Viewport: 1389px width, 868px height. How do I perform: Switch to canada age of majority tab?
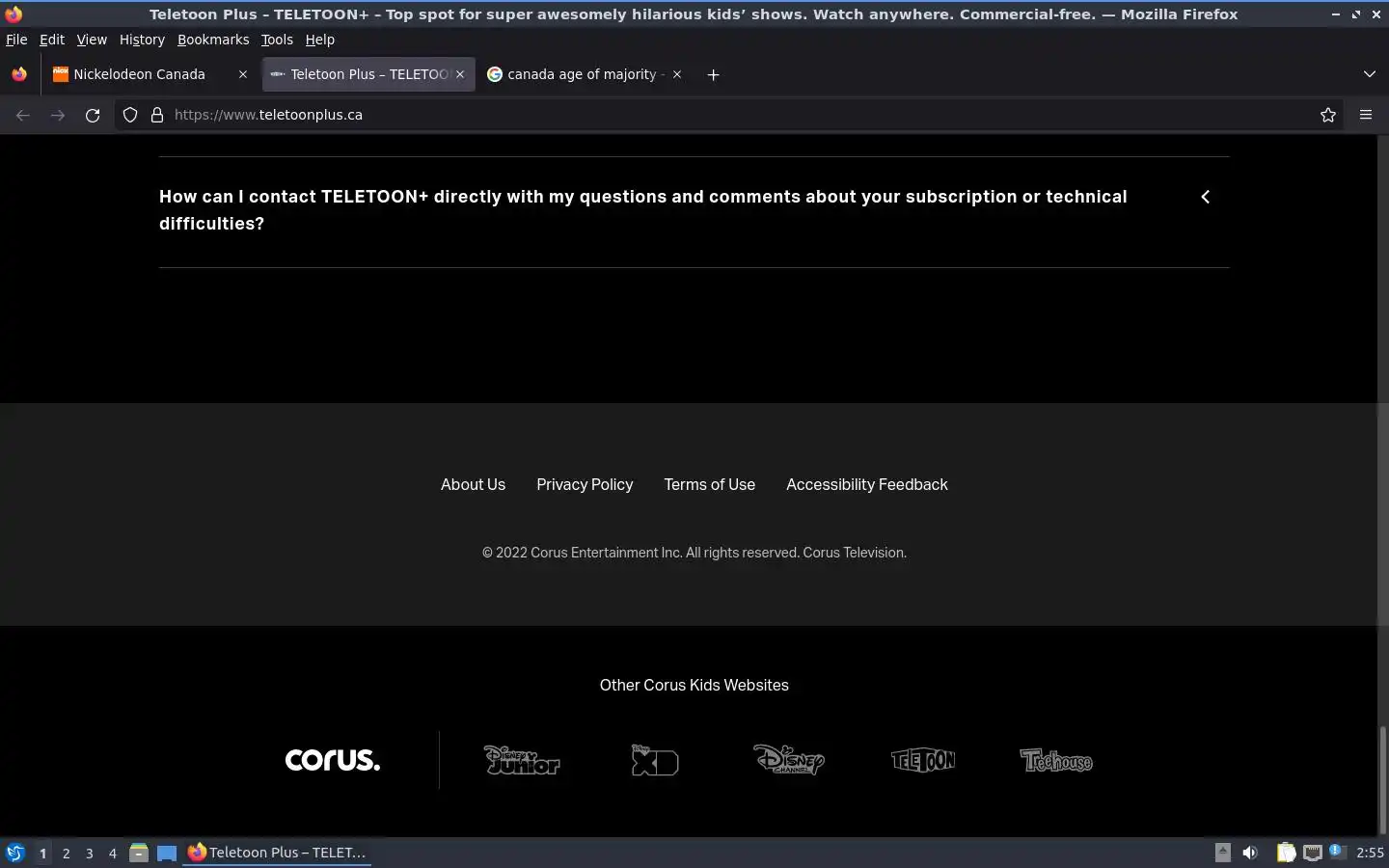coord(586,74)
